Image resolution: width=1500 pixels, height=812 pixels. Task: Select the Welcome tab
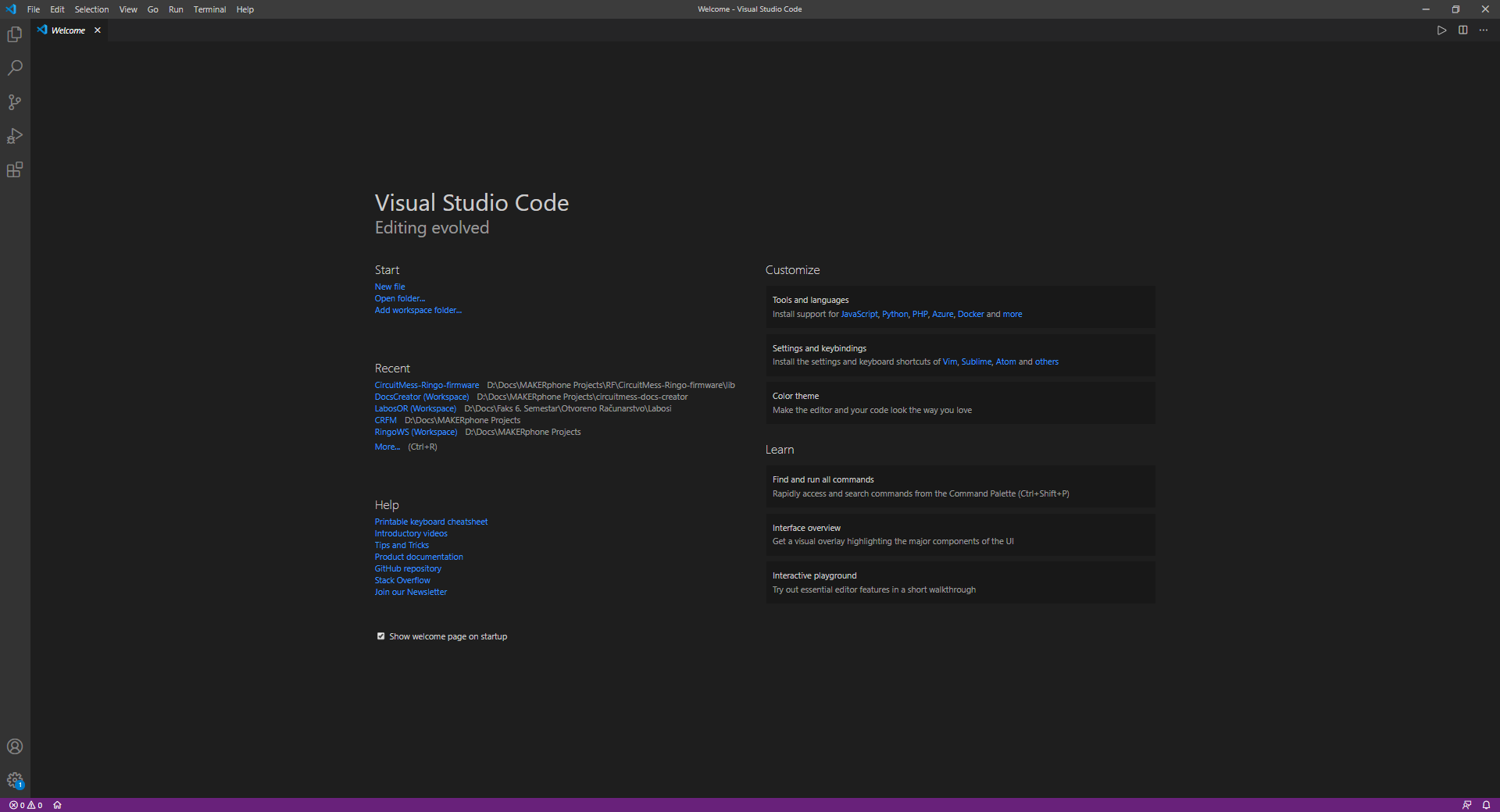coord(68,30)
